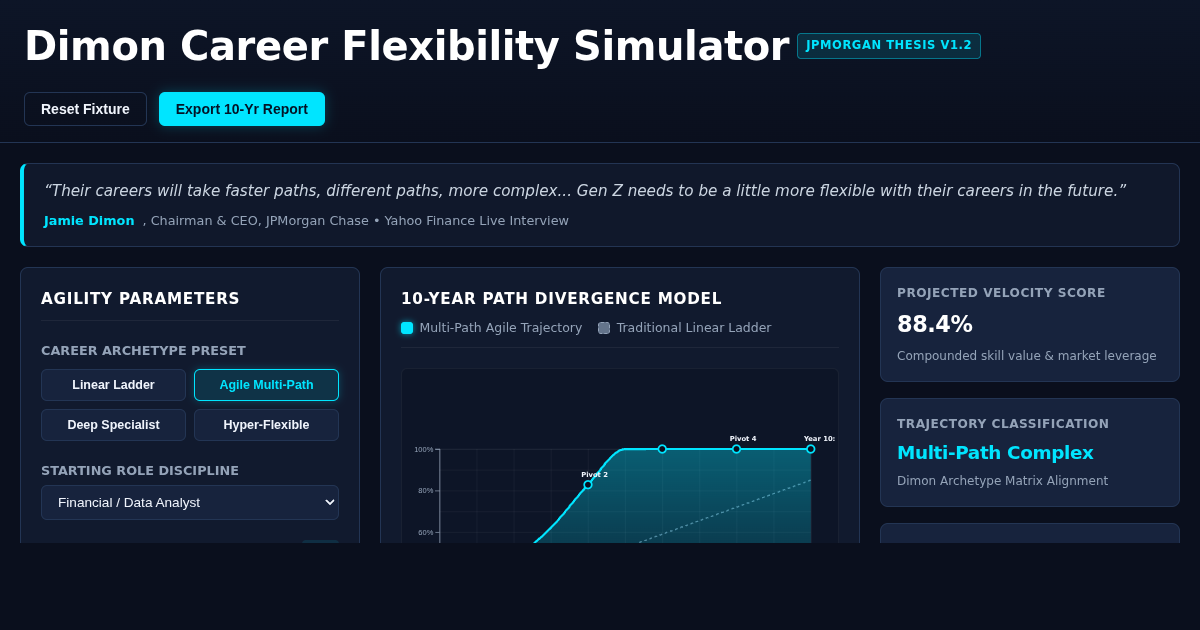The height and width of the screenshot is (630, 1200).
Task: Click the 10-YEAR PATH DIVERGENCE MODEL title
Action: pyautogui.click(x=561, y=299)
